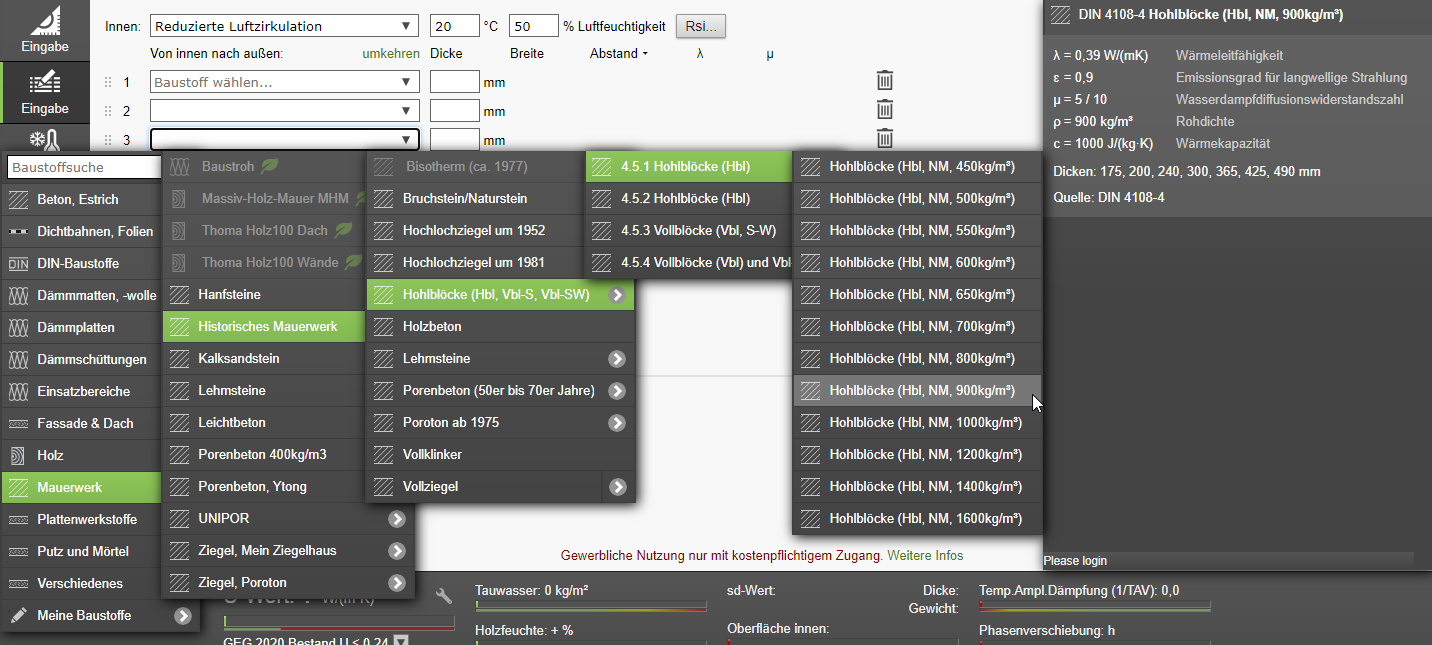Click the Rsi... button
Screen dimensions: 1432x645
pos(701,26)
